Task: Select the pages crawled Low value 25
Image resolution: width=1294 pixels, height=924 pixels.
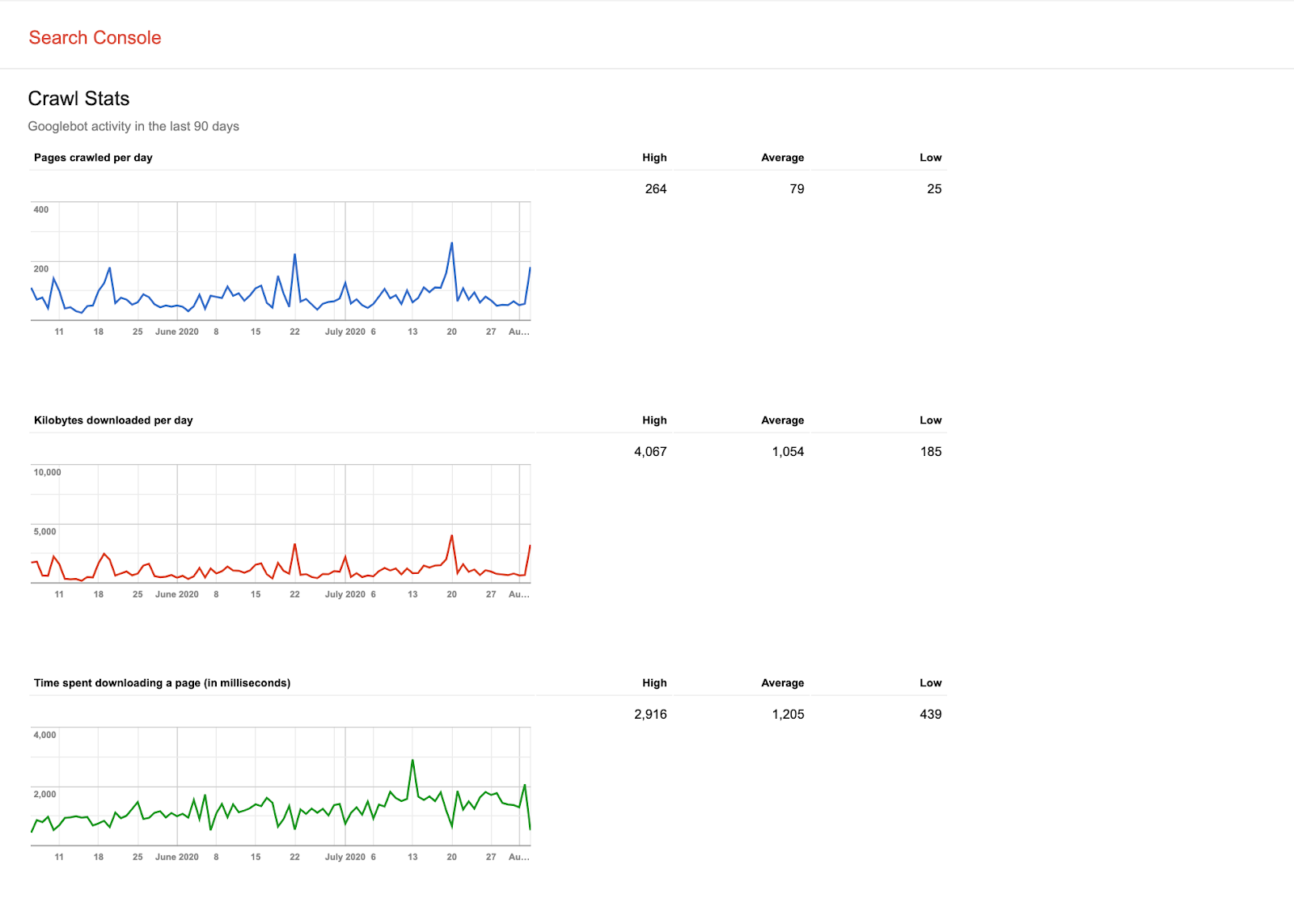Action: 934,189
